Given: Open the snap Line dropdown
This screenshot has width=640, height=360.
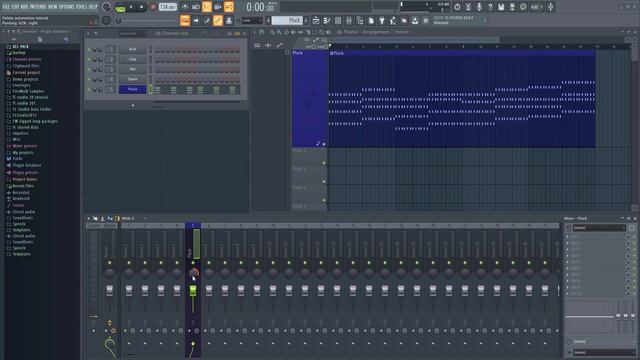Looking at the screenshot, I should click(252, 20).
